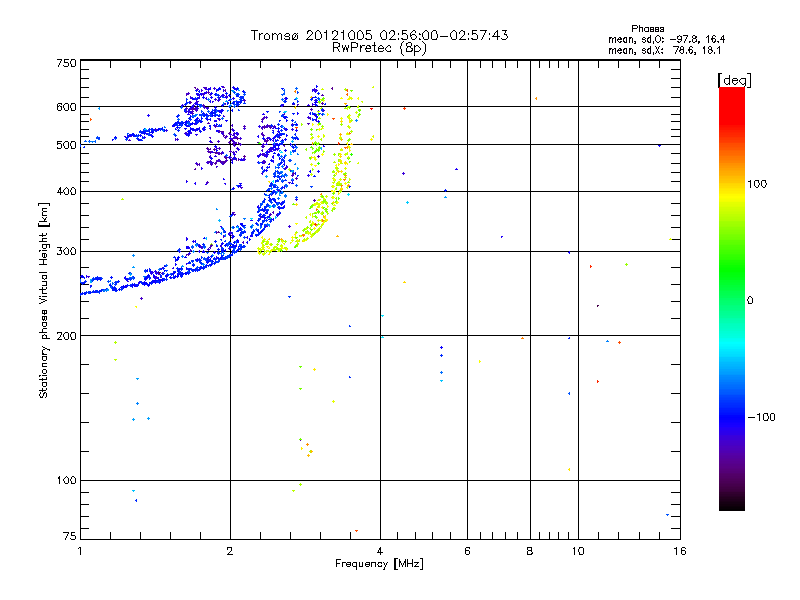The height and width of the screenshot is (600, 800).
Task: Click the x-axis tick label '4'
Action: point(380,551)
